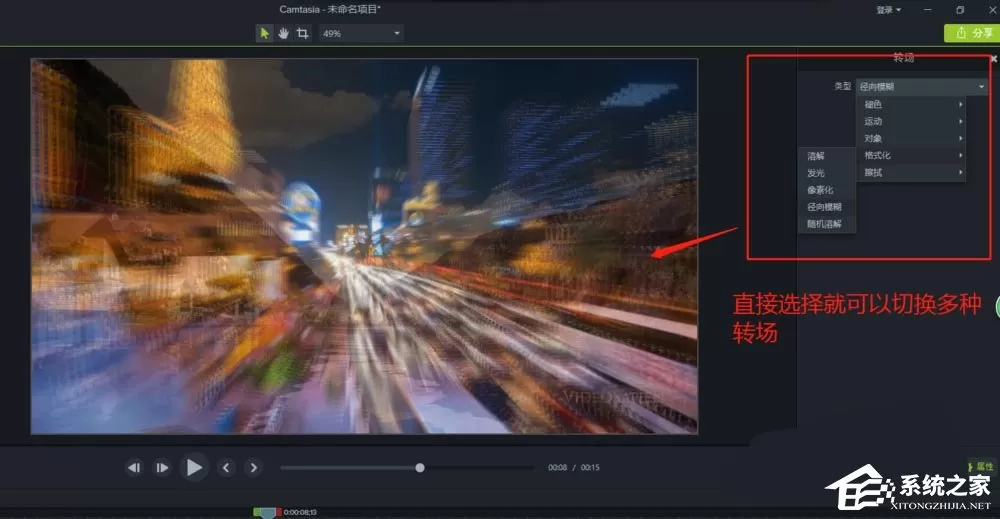Click the green 分享 share button

tap(973, 33)
